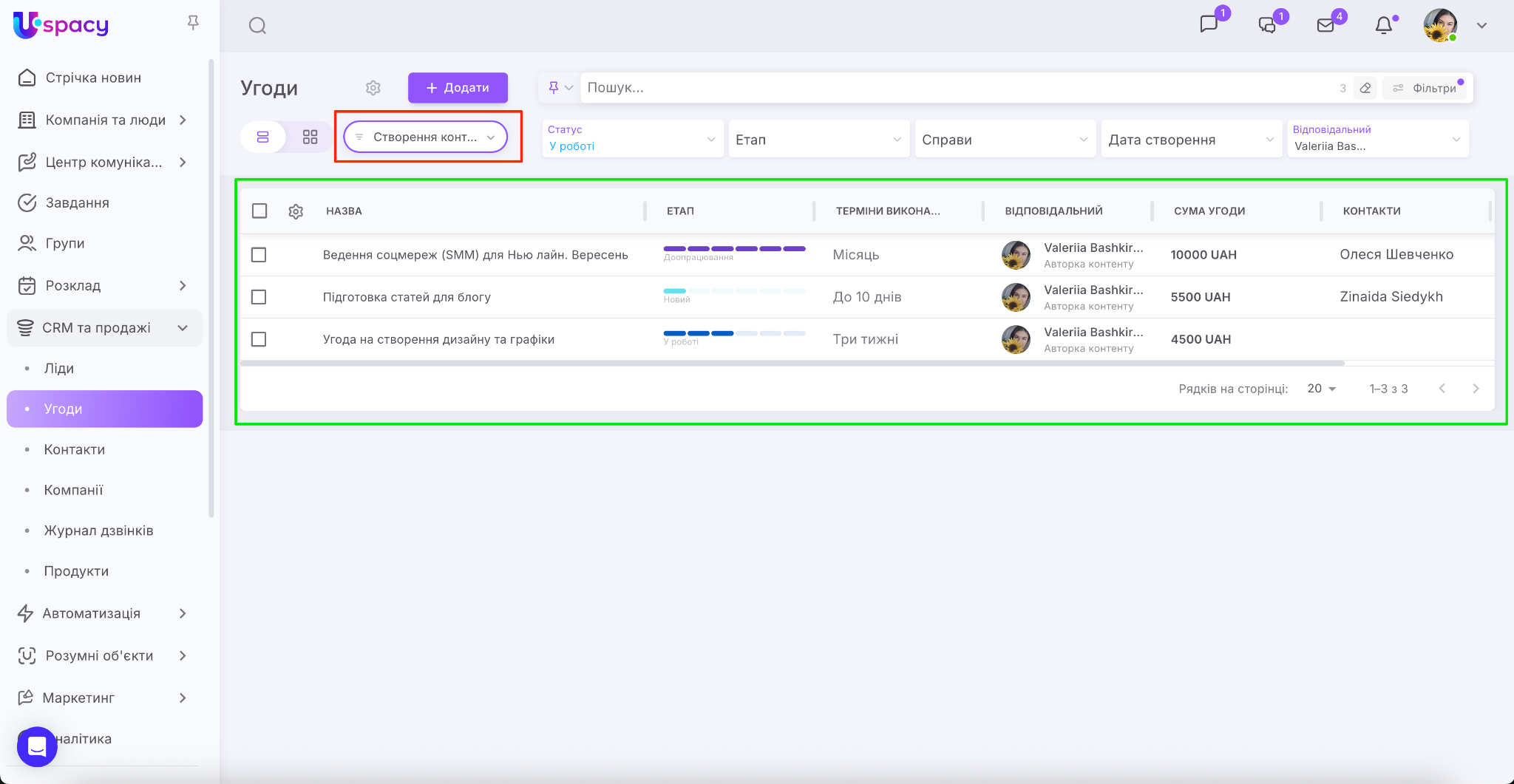
Task: Open the support chat widget button
Action: click(x=37, y=746)
